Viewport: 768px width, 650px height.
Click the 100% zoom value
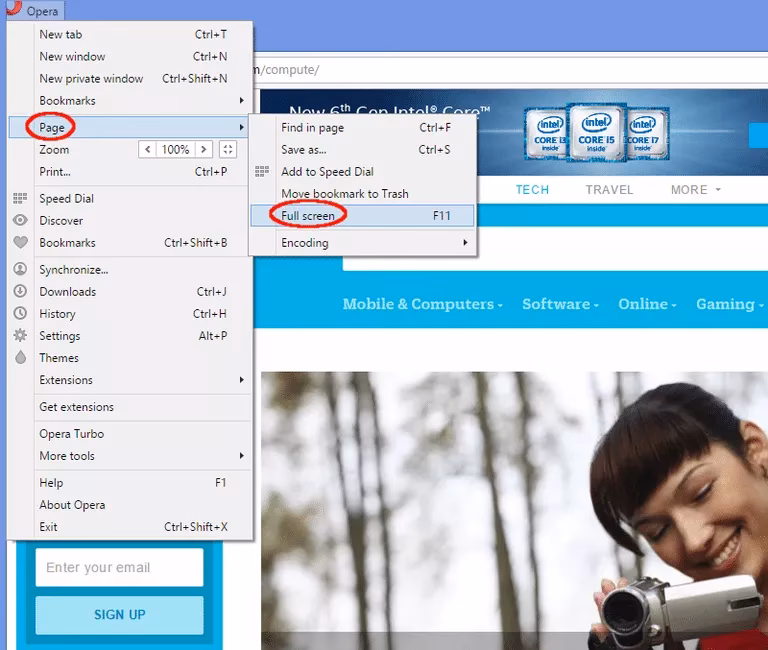tap(175, 149)
